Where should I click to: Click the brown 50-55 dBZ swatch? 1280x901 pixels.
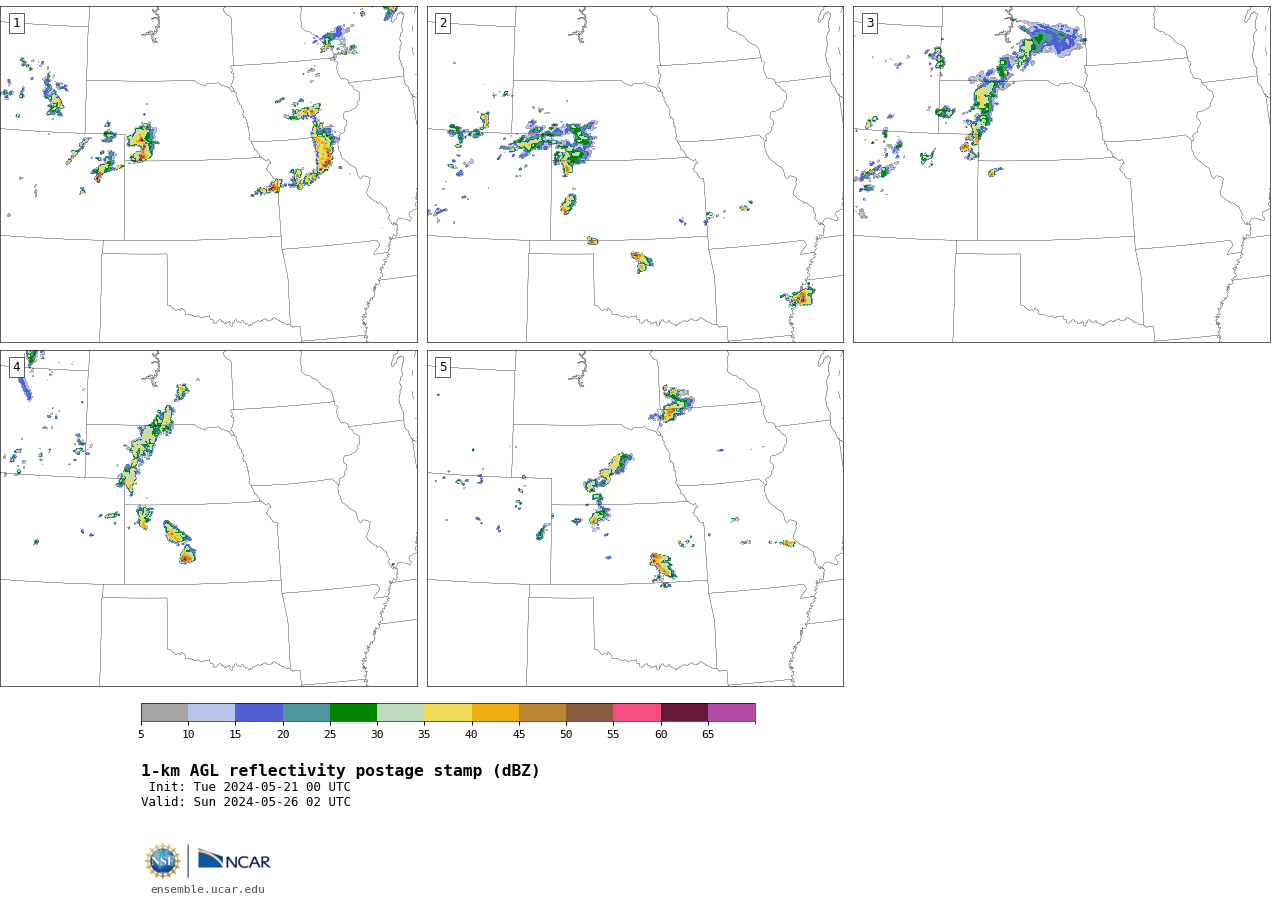(589, 712)
